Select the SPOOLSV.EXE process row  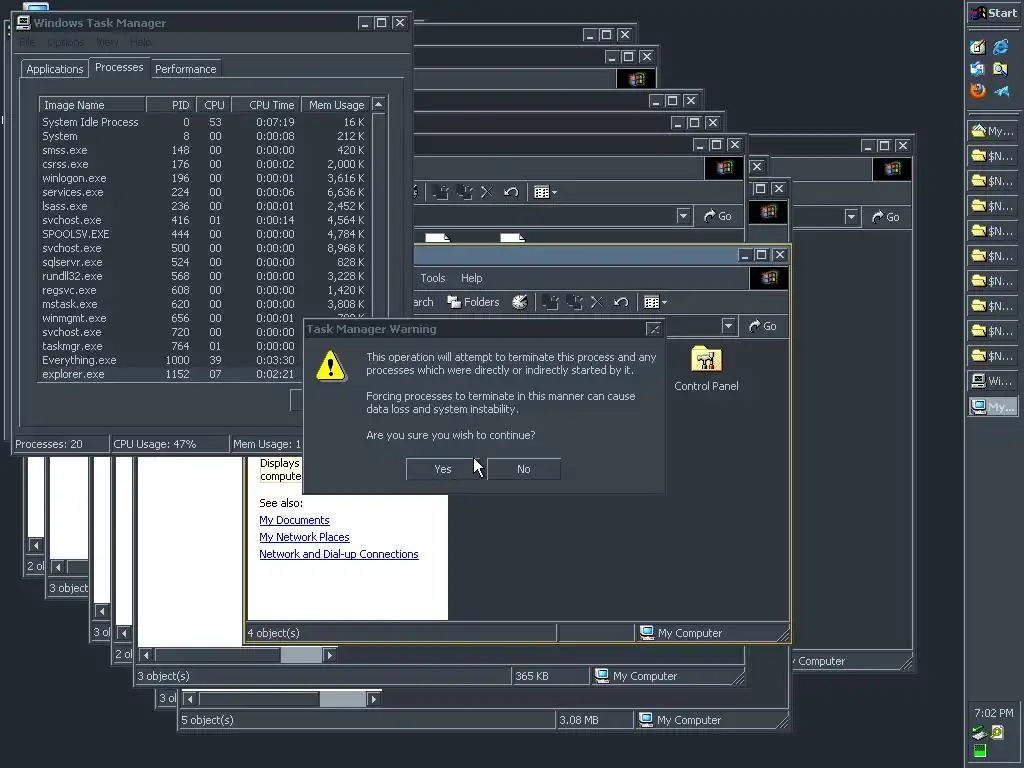coord(204,234)
